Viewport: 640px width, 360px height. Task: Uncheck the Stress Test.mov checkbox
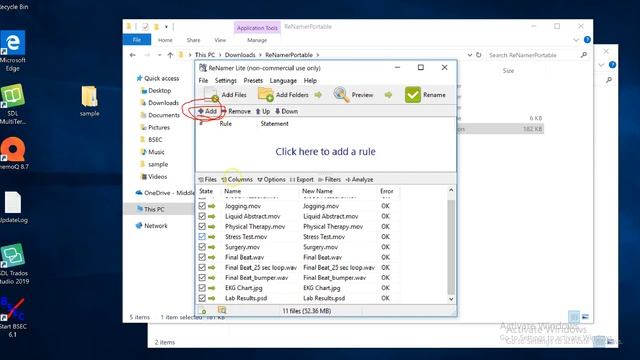(x=202, y=236)
